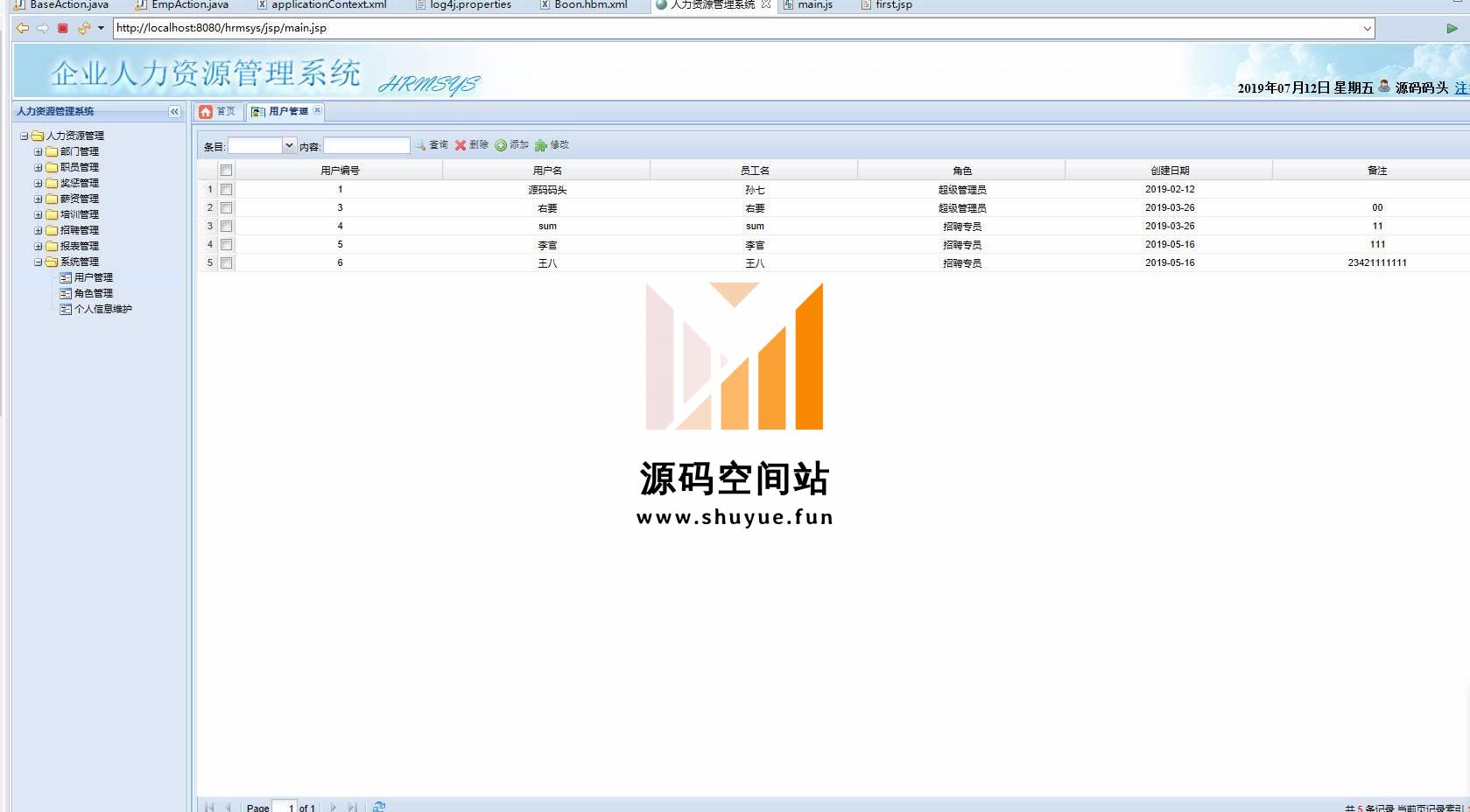Open the Boon.hbm.xml editor tab
1470x812 pixels.
click(x=584, y=5)
